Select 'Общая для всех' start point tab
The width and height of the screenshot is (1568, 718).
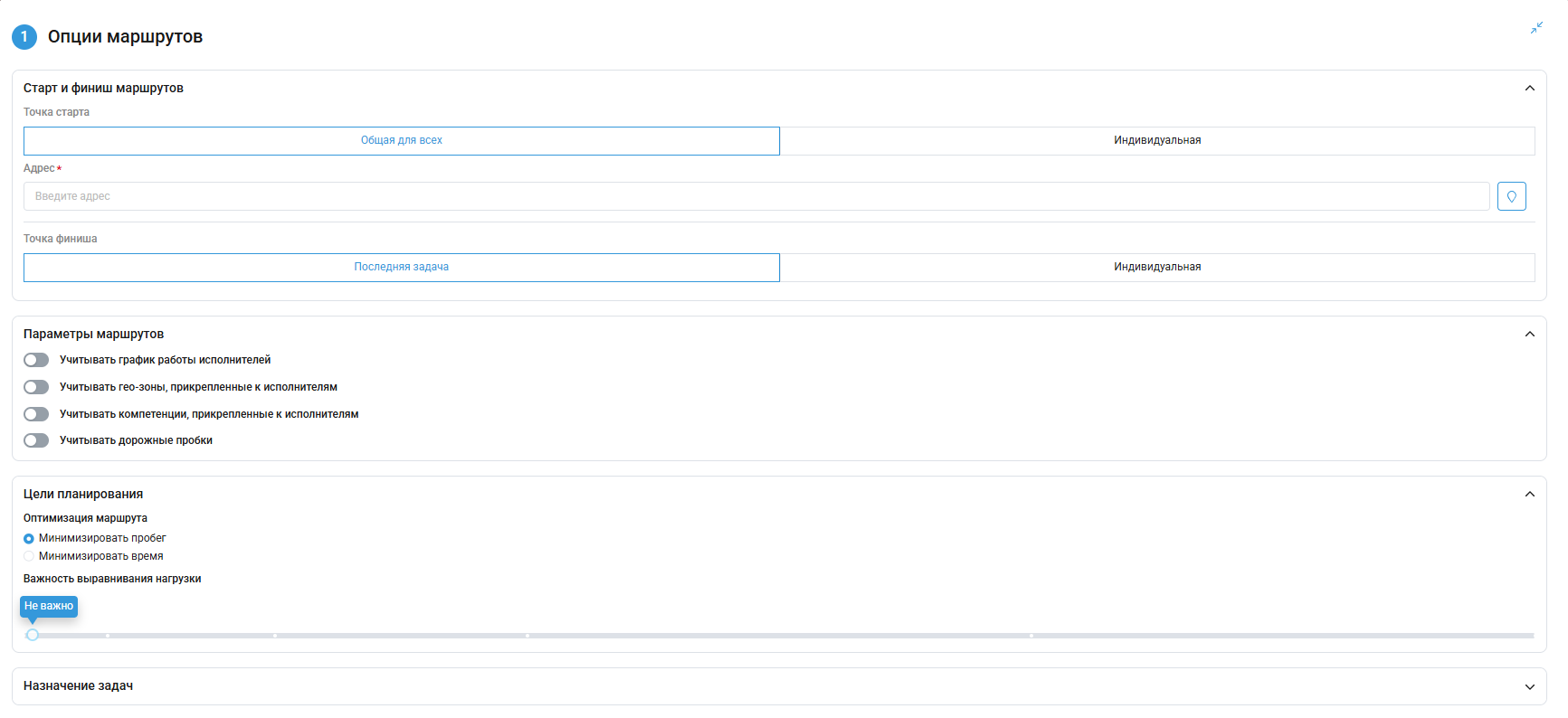402,141
